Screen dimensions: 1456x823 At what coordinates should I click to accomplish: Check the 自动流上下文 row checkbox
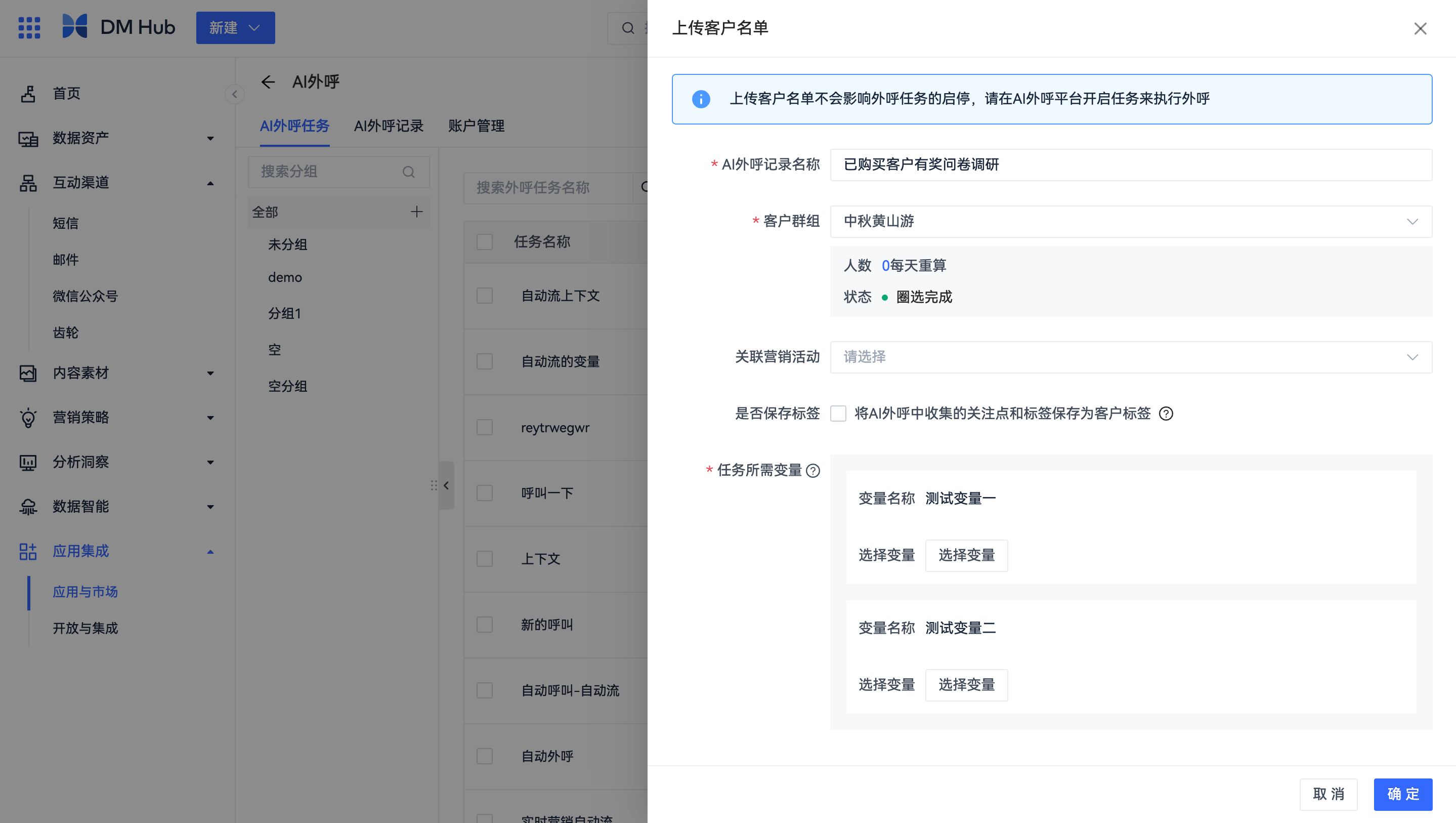[484, 296]
